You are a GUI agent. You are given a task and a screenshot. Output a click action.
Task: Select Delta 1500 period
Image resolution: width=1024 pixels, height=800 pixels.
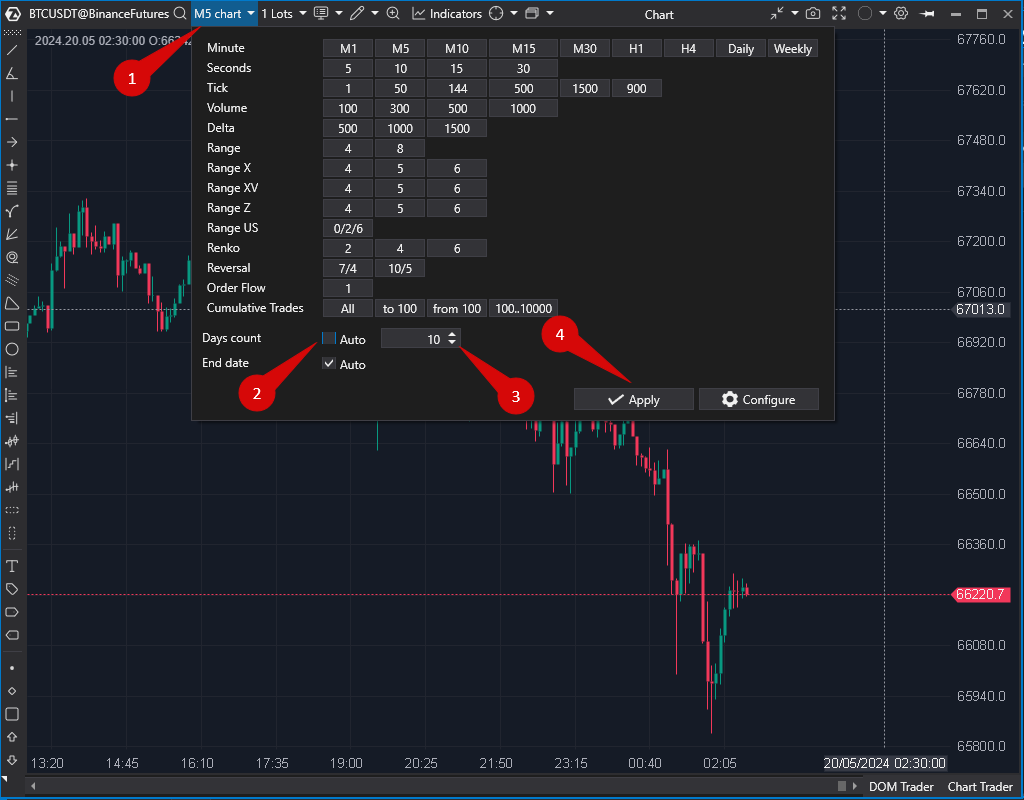[x=457, y=129]
